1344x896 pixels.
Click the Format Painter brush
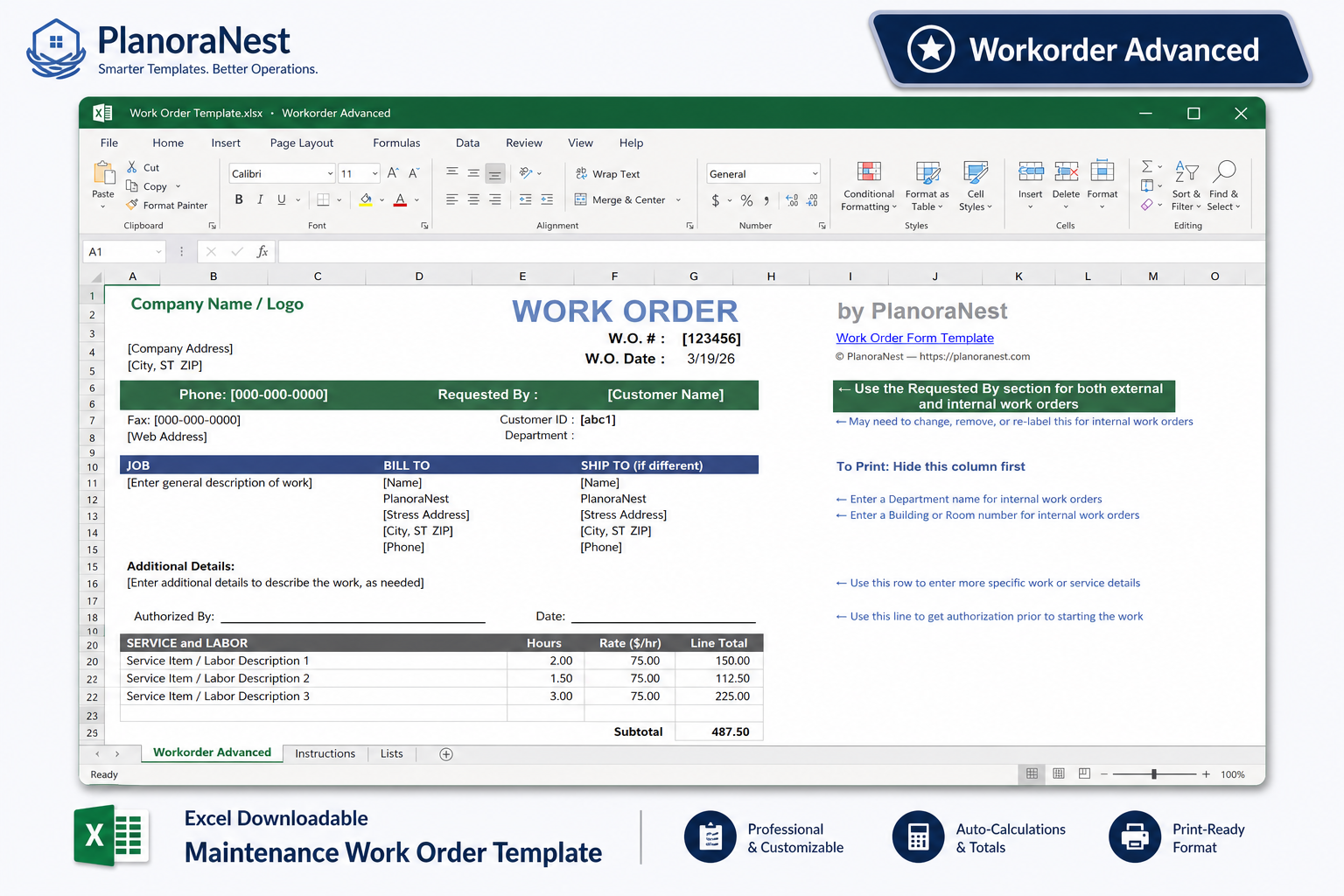tap(132, 205)
